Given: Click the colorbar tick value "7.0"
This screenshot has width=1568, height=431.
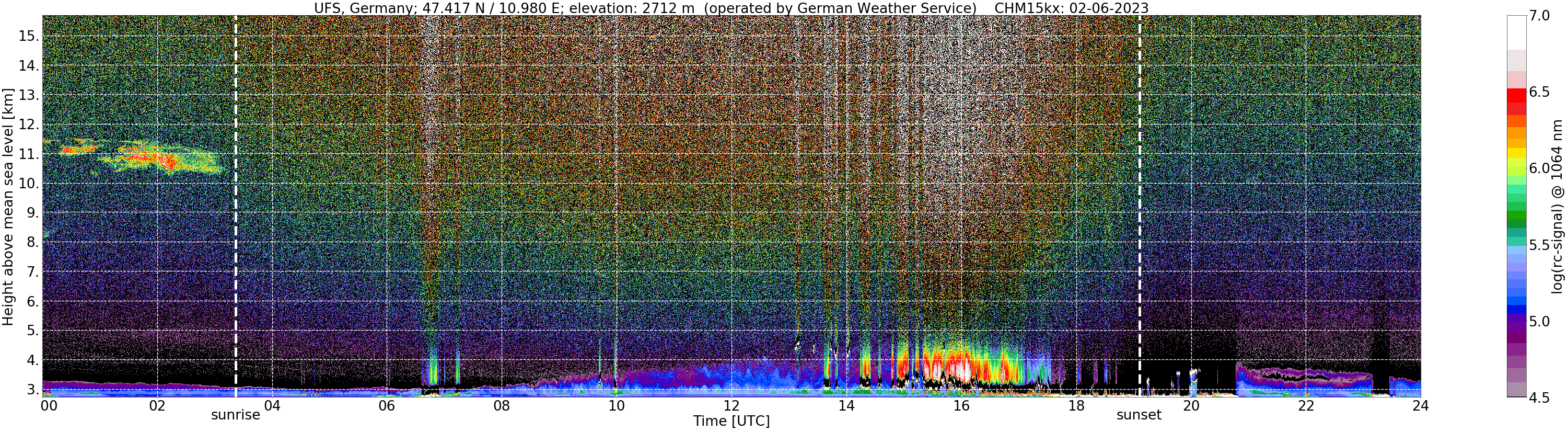Looking at the screenshot, I should (x=1539, y=16).
